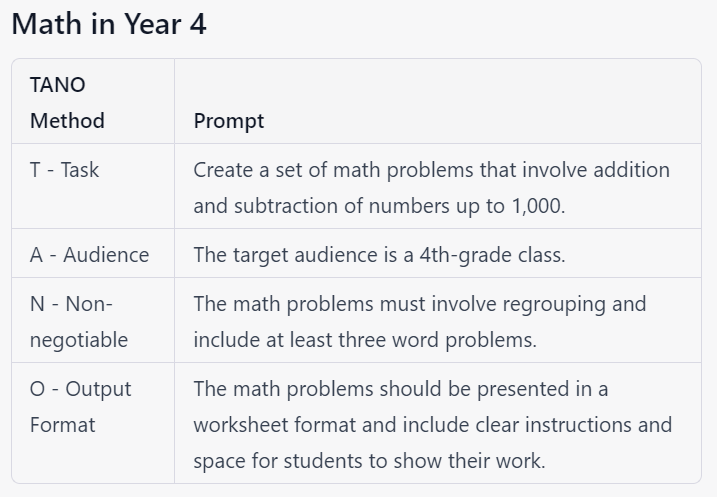The height and width of the screenshot is (497, 717).
Task: Select the "T - Task" cell
Action: pos(65,170)
